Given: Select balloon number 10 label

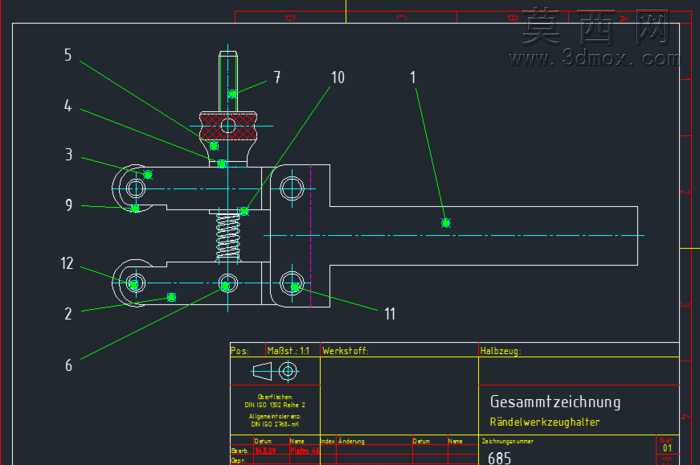Looking at the screenshot, I should coord(338,78).
